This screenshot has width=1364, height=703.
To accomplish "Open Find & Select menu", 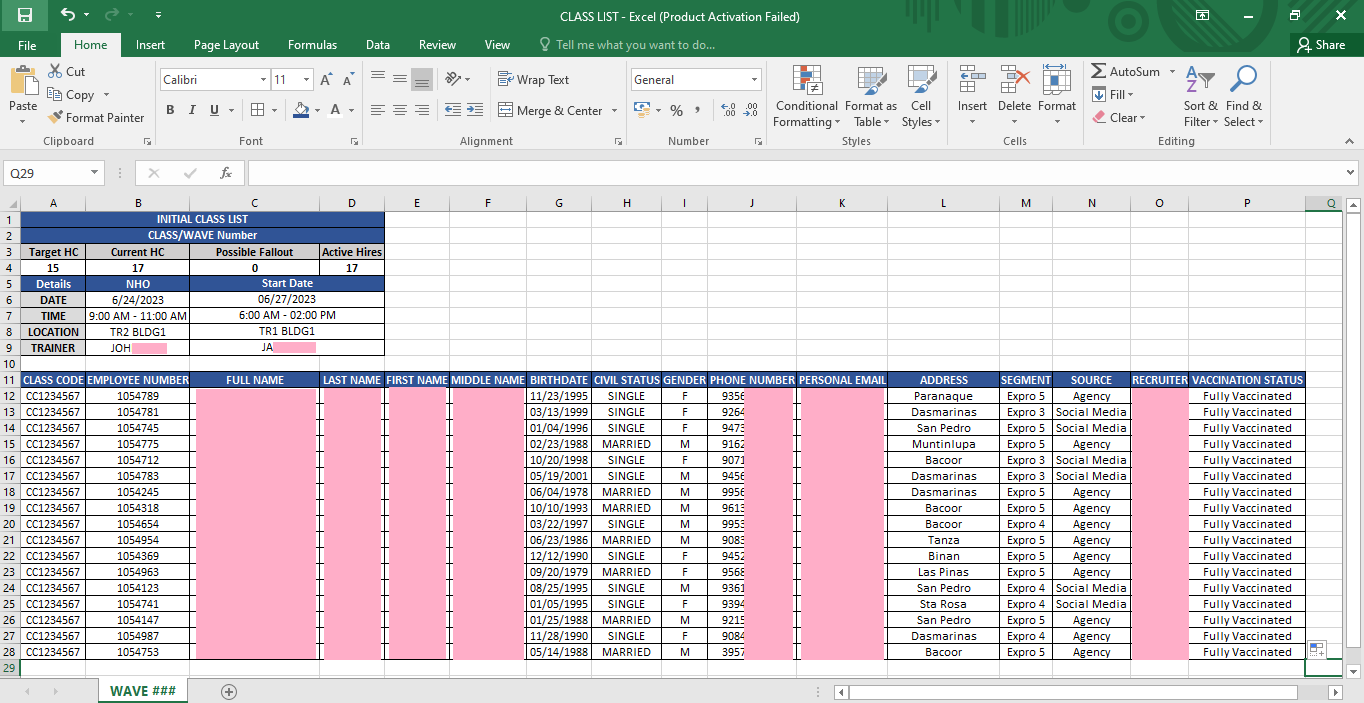I will coord(1244,97).
